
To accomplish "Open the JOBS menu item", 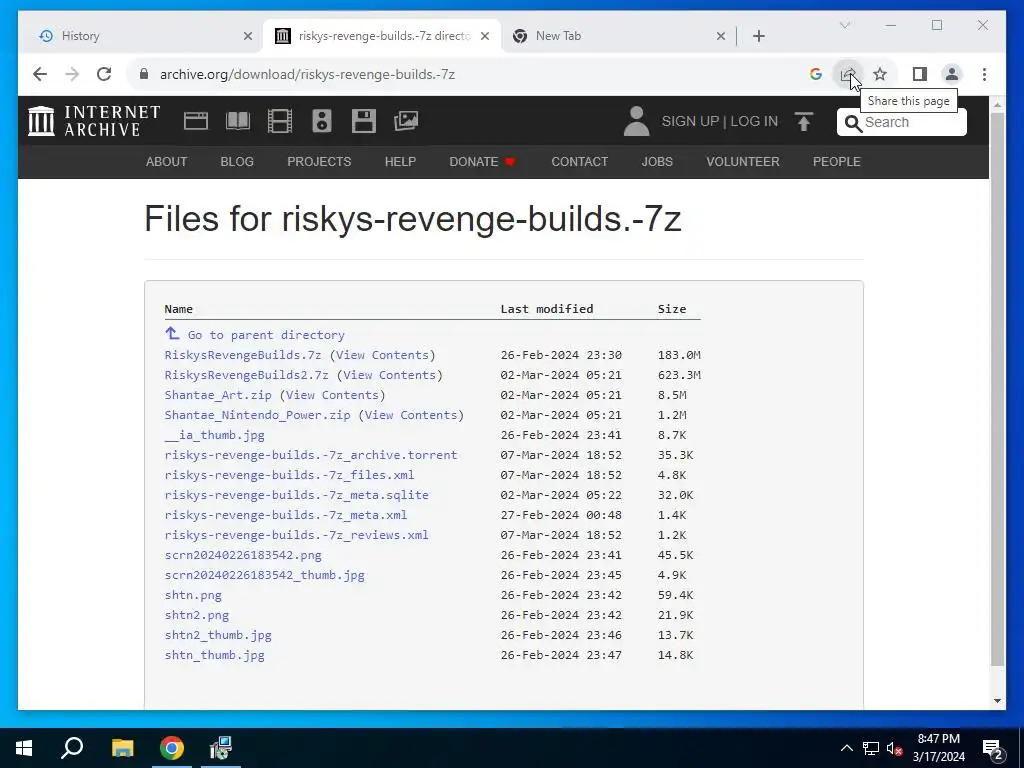I will point(657,161).
